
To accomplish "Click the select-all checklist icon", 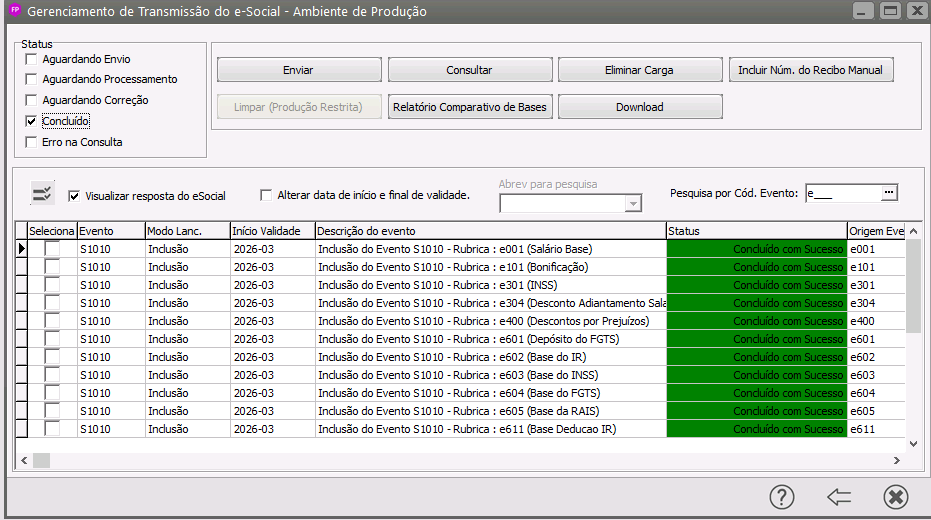I will coord(43,193).
